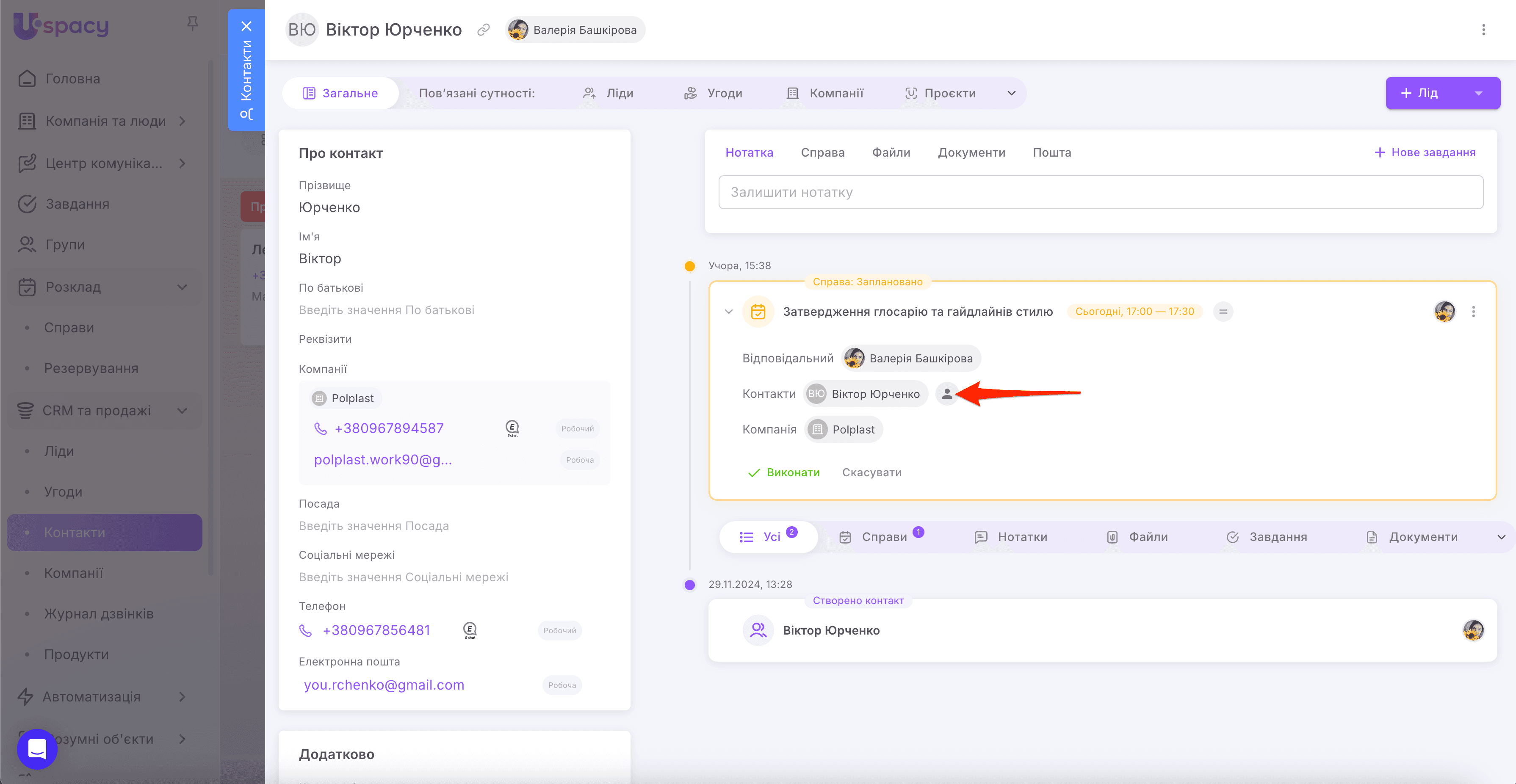The width and height of the screenshot is (1516, 784).
Task: Open Групи in sidebar
Action: tap(65, 244)
